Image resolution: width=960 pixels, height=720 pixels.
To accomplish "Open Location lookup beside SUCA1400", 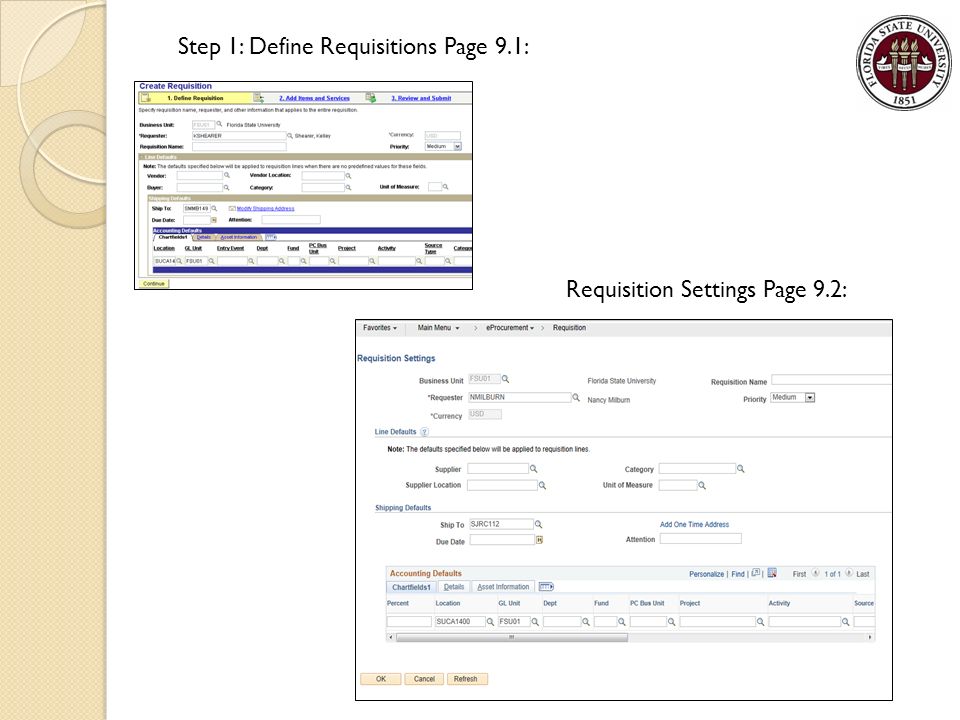I will point(490,622).
